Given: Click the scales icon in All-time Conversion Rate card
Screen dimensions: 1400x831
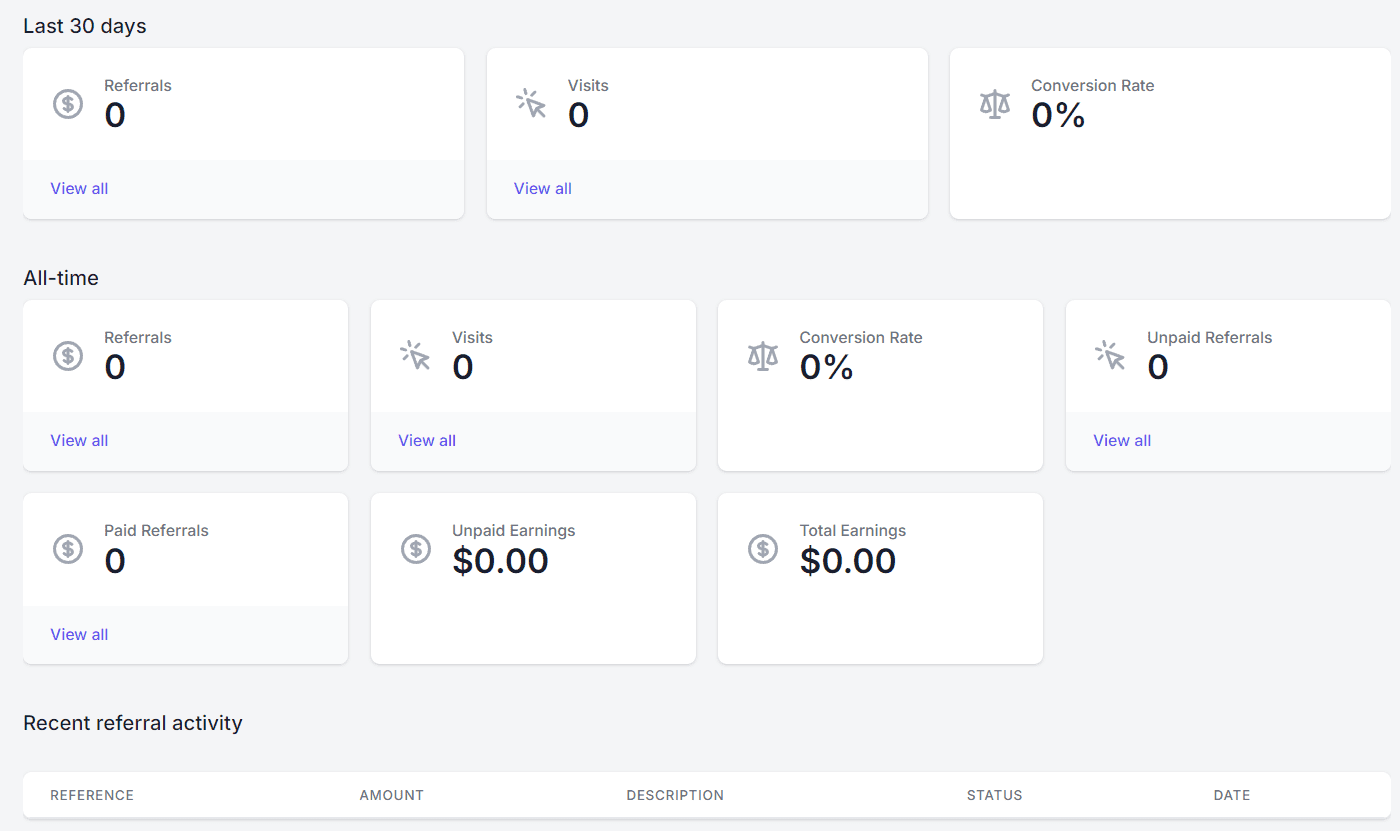Looking at the screenshot, I should pyautogui.click(x=763, y=356).
